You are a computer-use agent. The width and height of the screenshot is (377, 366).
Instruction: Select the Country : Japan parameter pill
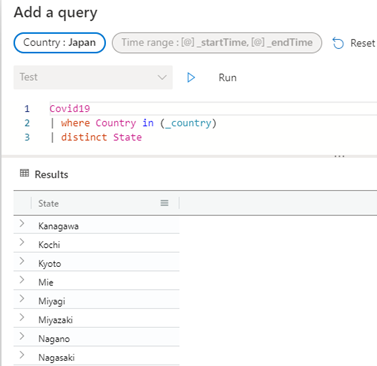(60, 43)
